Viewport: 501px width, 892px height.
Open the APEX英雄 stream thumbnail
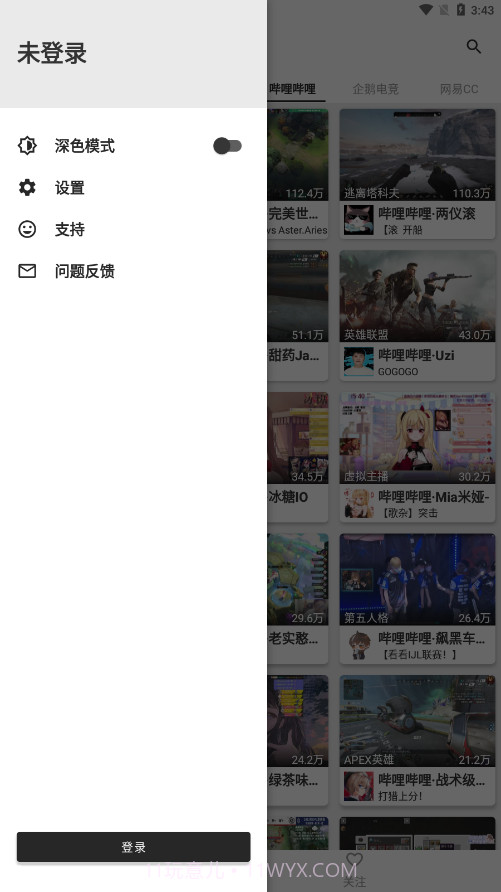pyautogui.click(x=417, y=721)
